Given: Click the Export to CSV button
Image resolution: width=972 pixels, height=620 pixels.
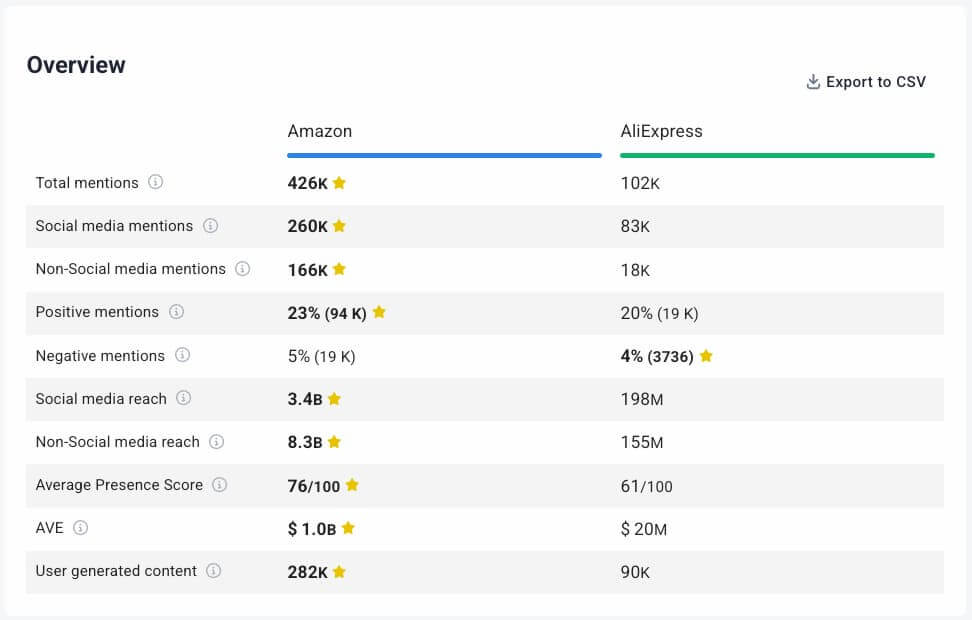Looking at the screenshot, I should 875,82.
